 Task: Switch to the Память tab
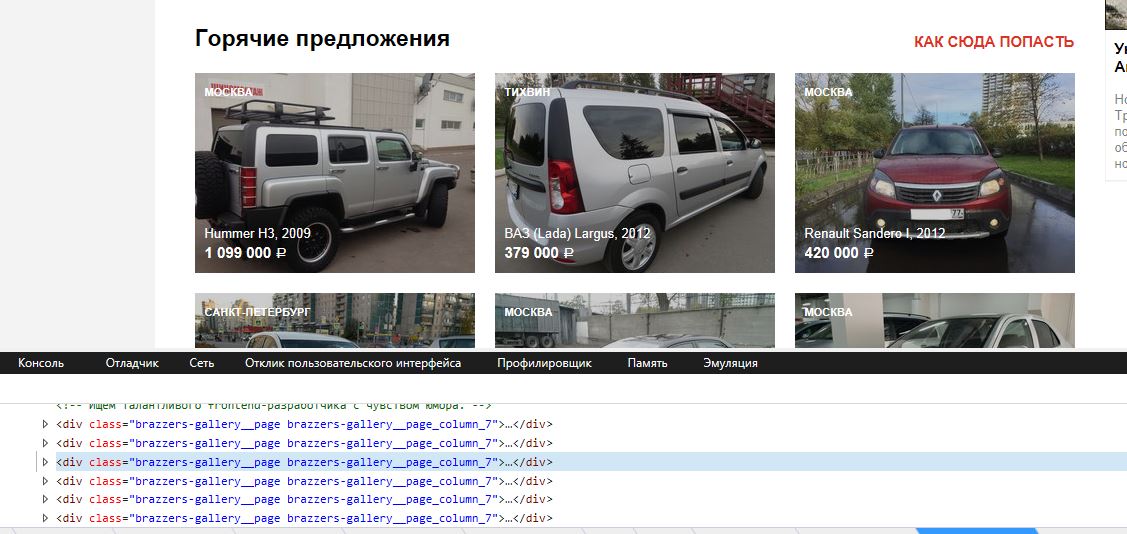(x=647, y=363)
